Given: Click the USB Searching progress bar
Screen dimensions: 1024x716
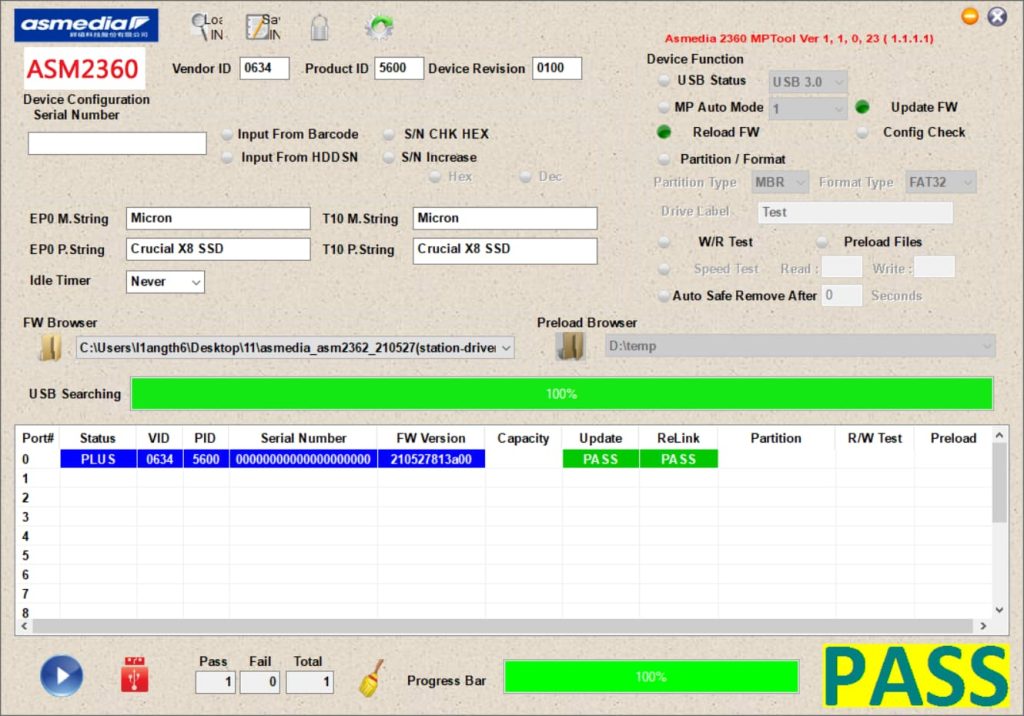Looking at the screenshot, I should pyautogui.click(x=561, y=394).
